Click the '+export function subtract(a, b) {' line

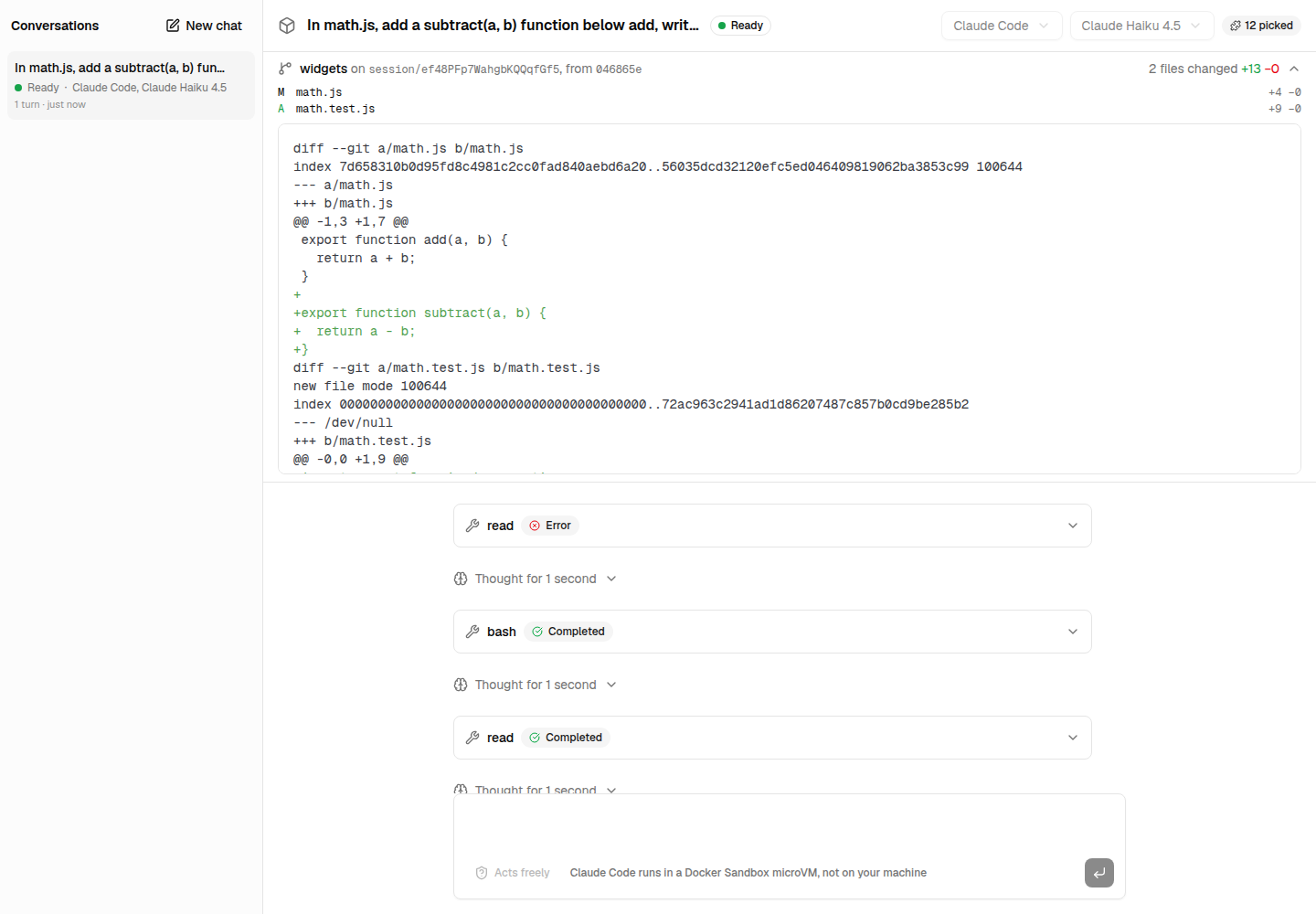point(419,313)
